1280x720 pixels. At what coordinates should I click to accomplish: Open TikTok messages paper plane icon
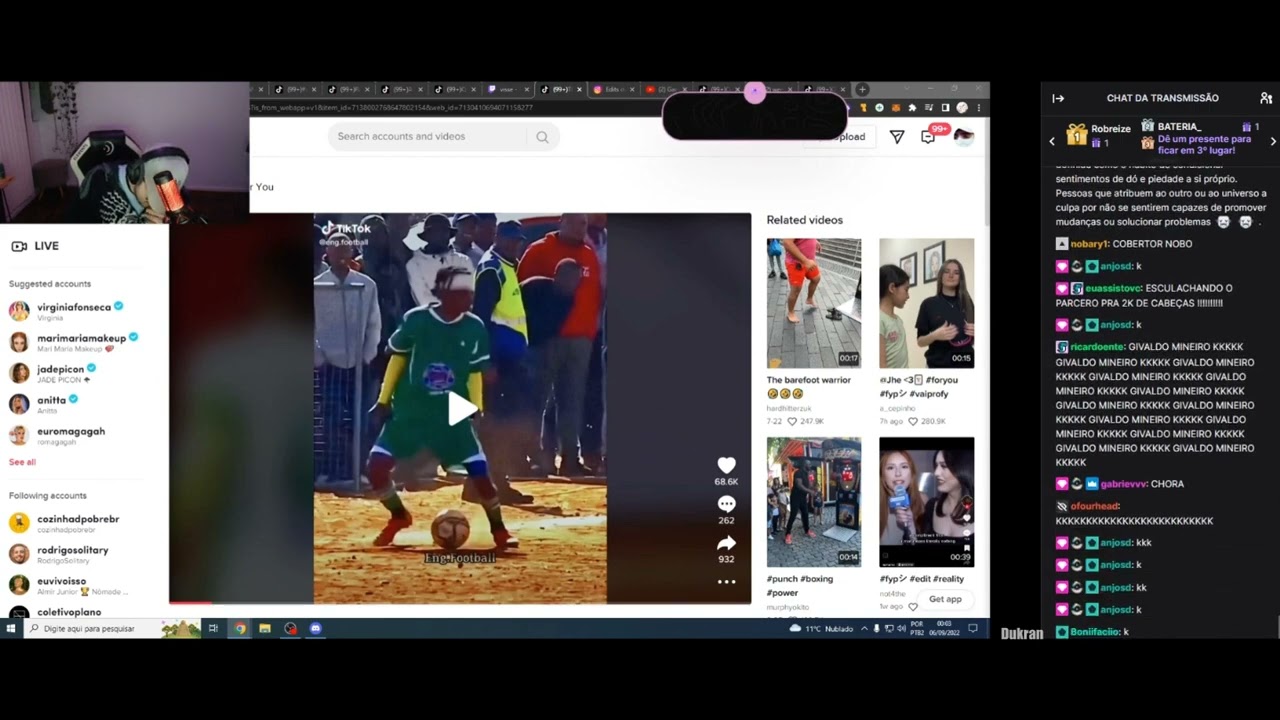point(897,137)
